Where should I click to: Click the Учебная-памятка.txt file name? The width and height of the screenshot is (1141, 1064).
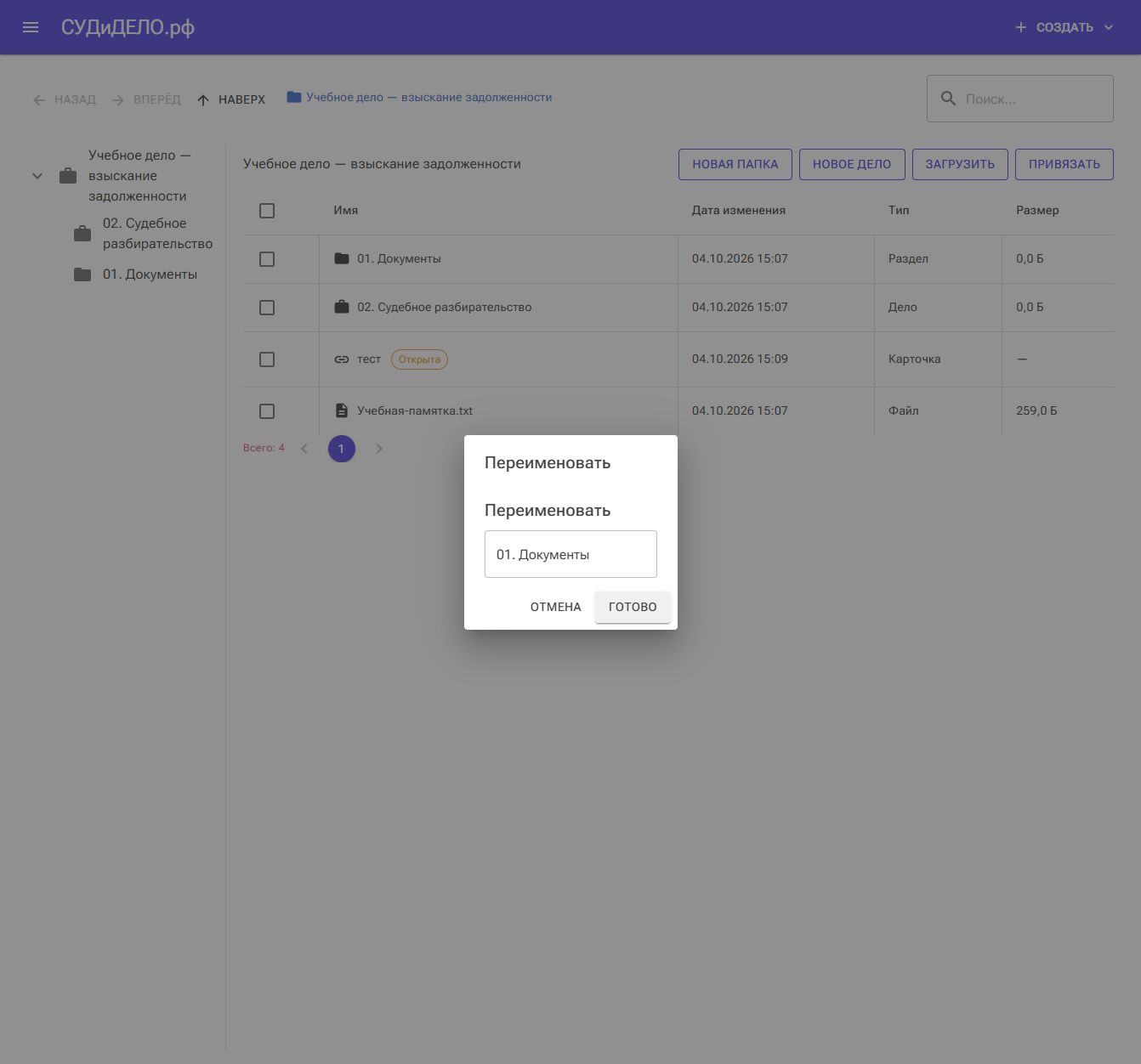click(415, 410)
